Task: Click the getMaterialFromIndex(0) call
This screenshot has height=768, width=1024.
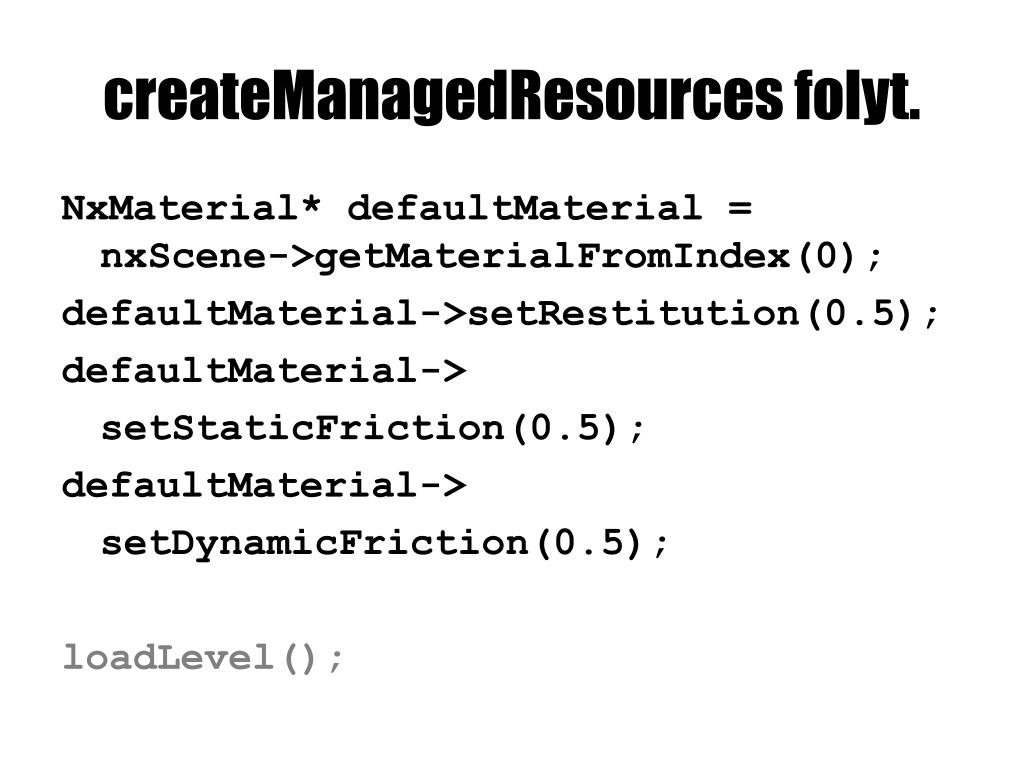Action: point(586,257)
